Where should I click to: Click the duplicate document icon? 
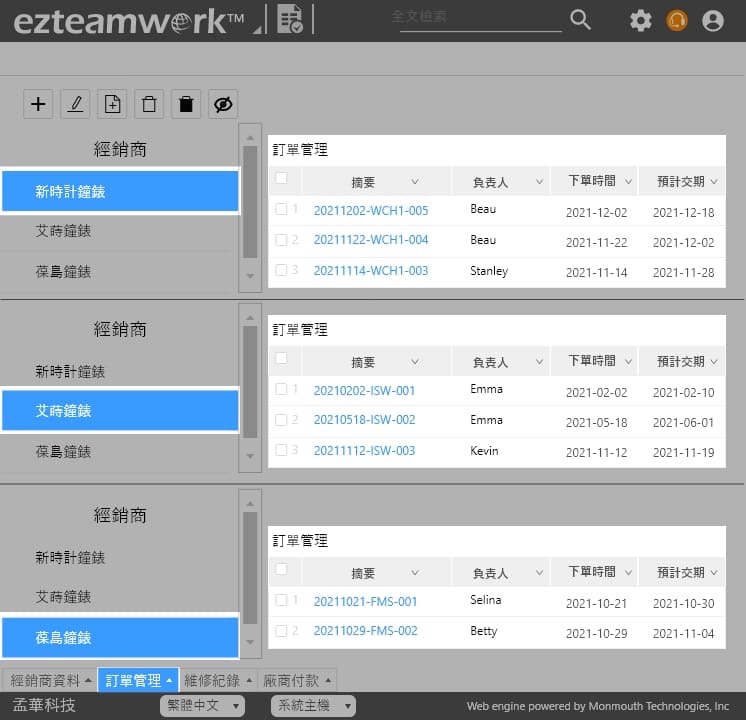pos(112,104)
